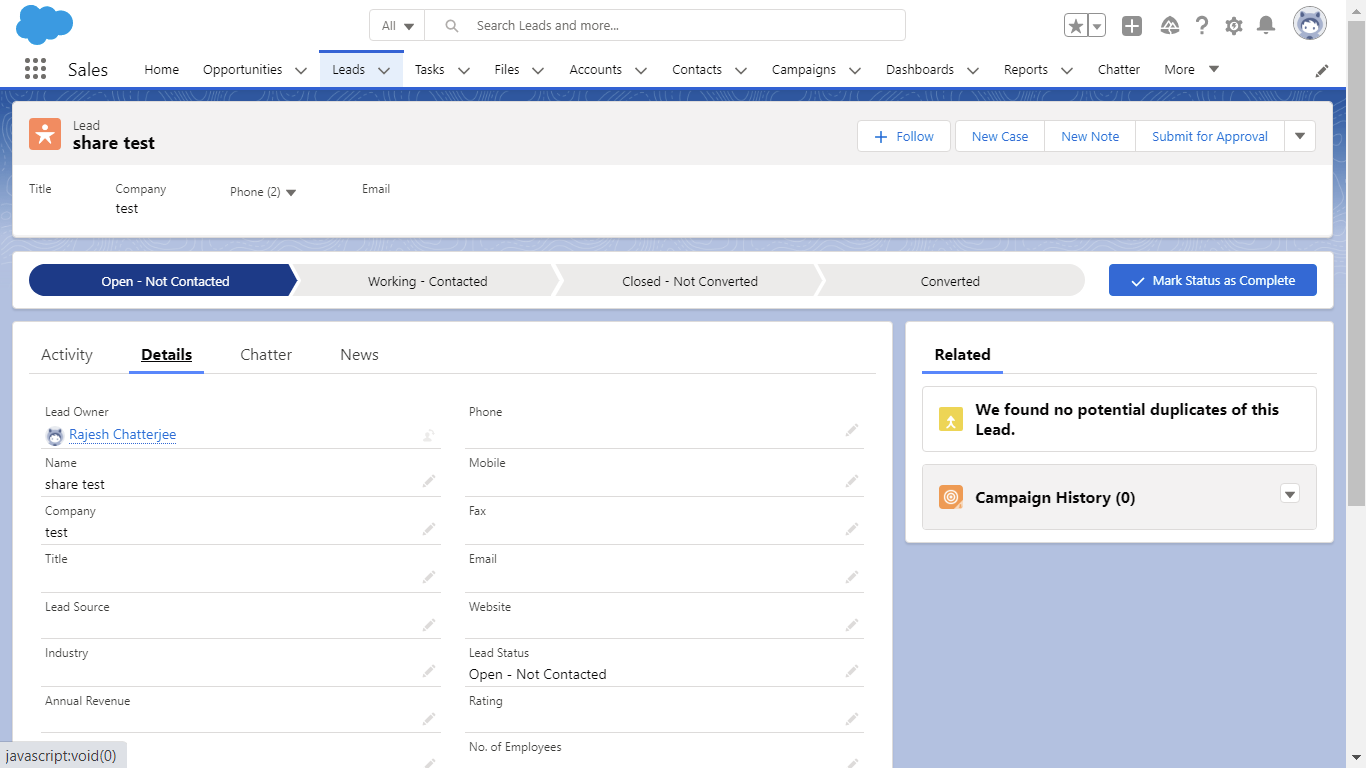Image resolution: width=1366 pixels, height=768 pixels.
Task: Open the Setup gear icon
Action: 1234,26
